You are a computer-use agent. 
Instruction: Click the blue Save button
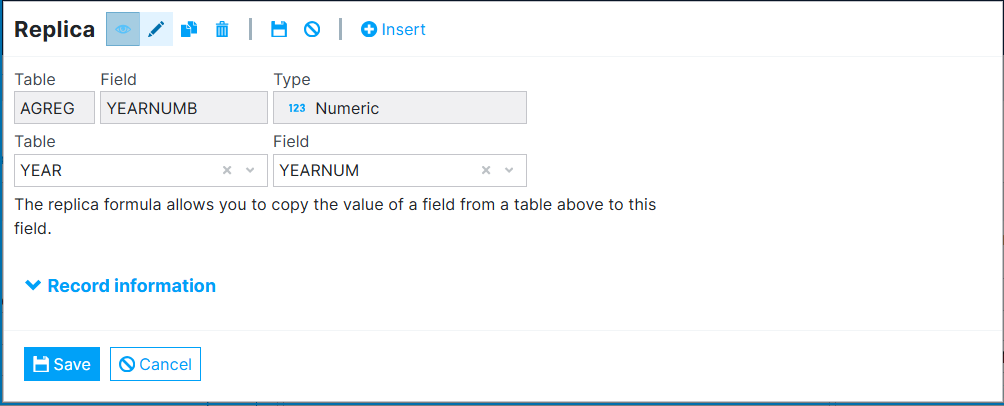[x=62, y=364]
